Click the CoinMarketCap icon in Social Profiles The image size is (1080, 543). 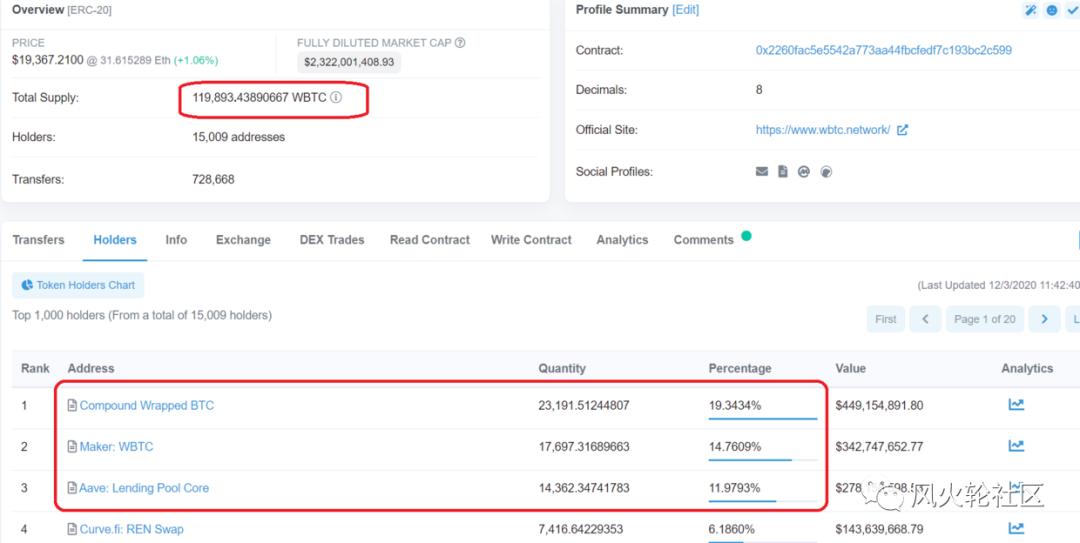click(x=804, y=172)
